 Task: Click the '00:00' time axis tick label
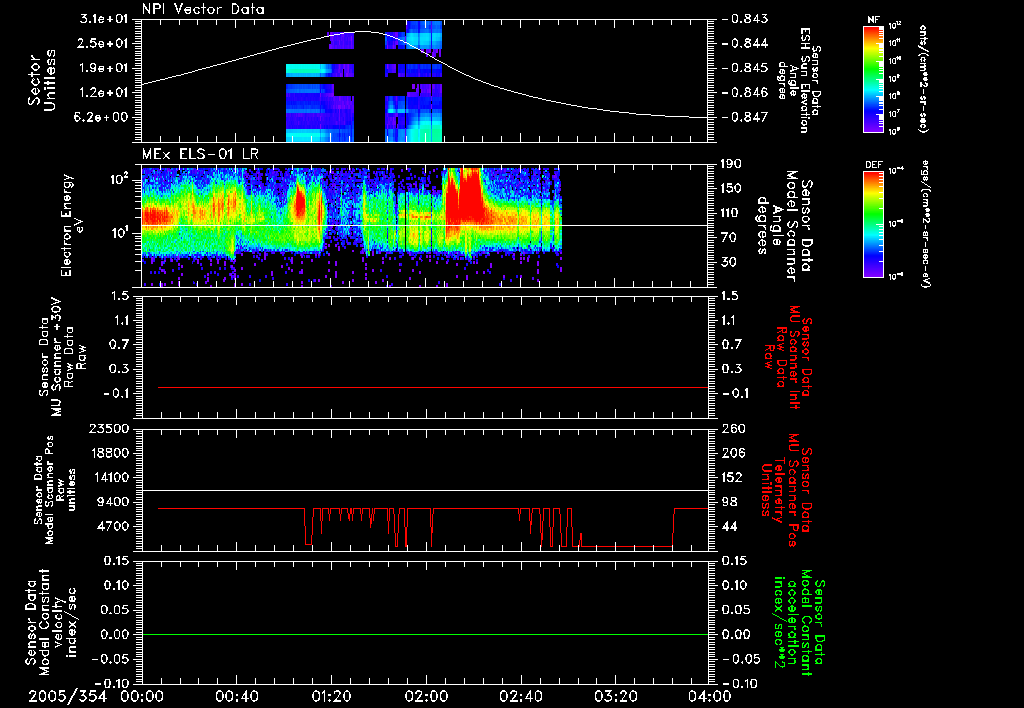point(142,696)
